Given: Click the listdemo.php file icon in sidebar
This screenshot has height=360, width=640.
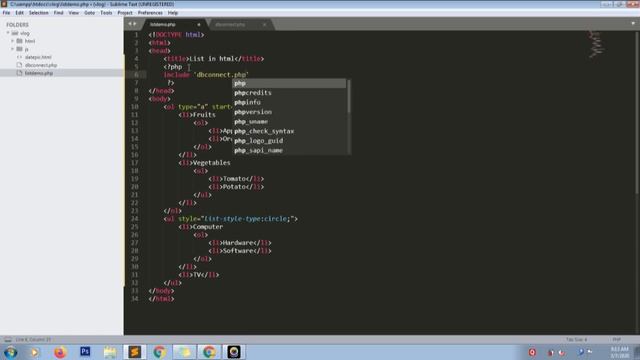Looking at the screenshot, I should click(x=19, y=73).
